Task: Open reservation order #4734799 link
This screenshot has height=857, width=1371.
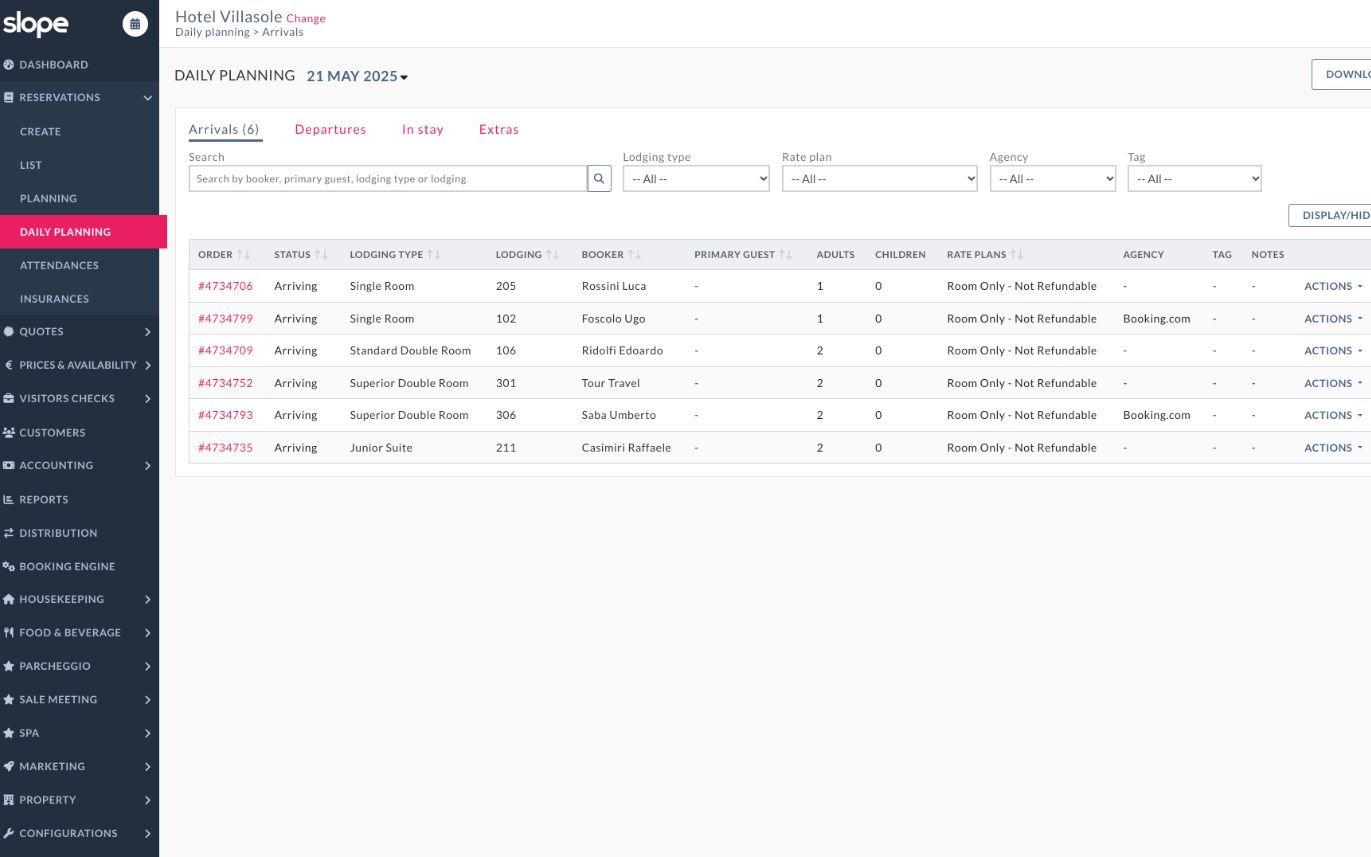Action: pos(225,319)
